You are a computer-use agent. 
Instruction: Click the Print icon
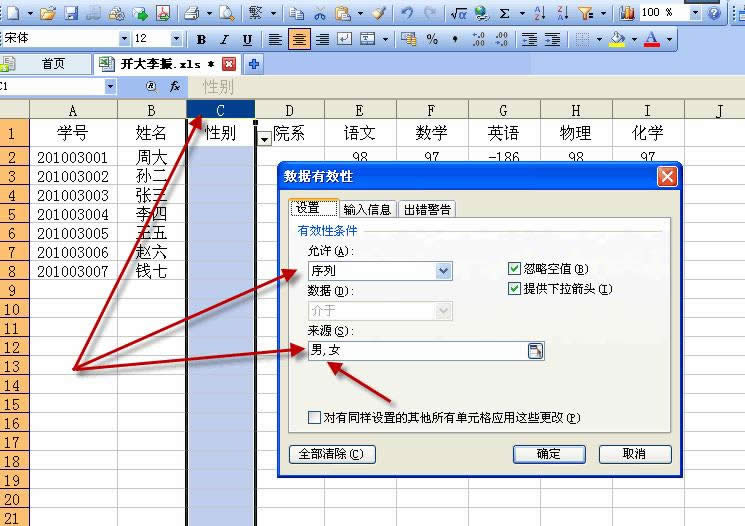[192, 13]
